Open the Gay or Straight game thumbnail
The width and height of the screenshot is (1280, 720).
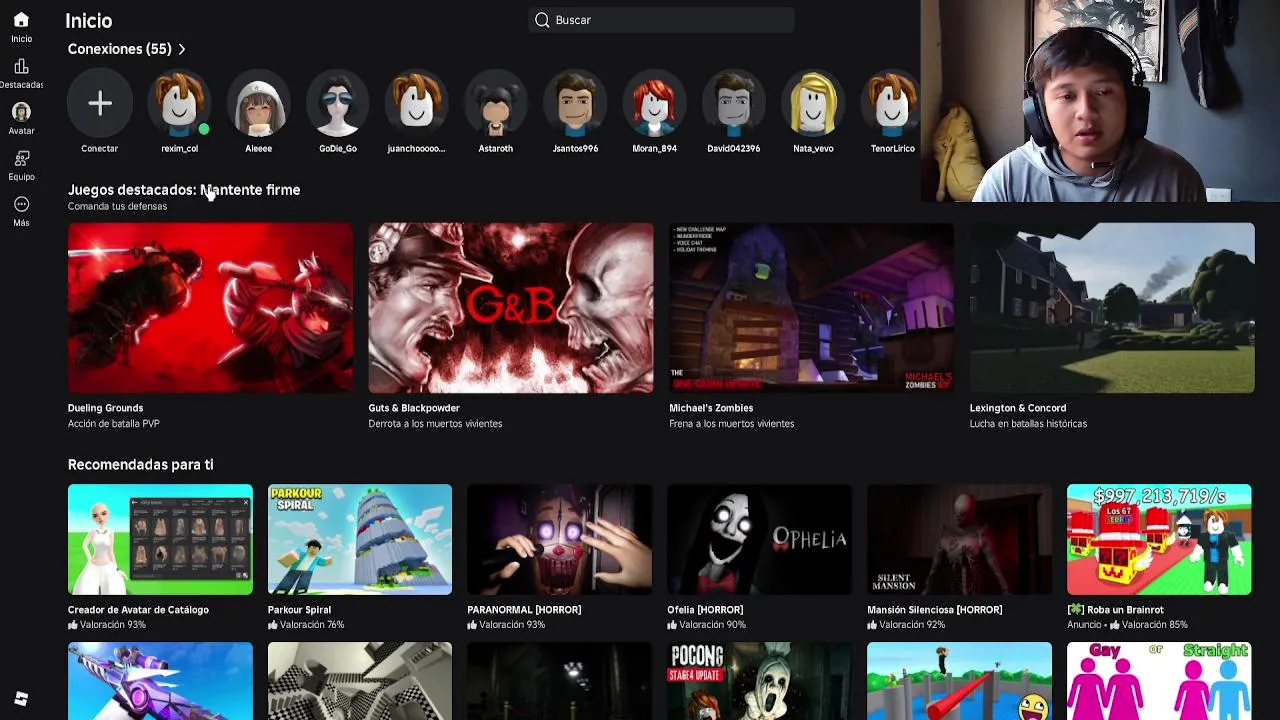(x=1159, y=681)
